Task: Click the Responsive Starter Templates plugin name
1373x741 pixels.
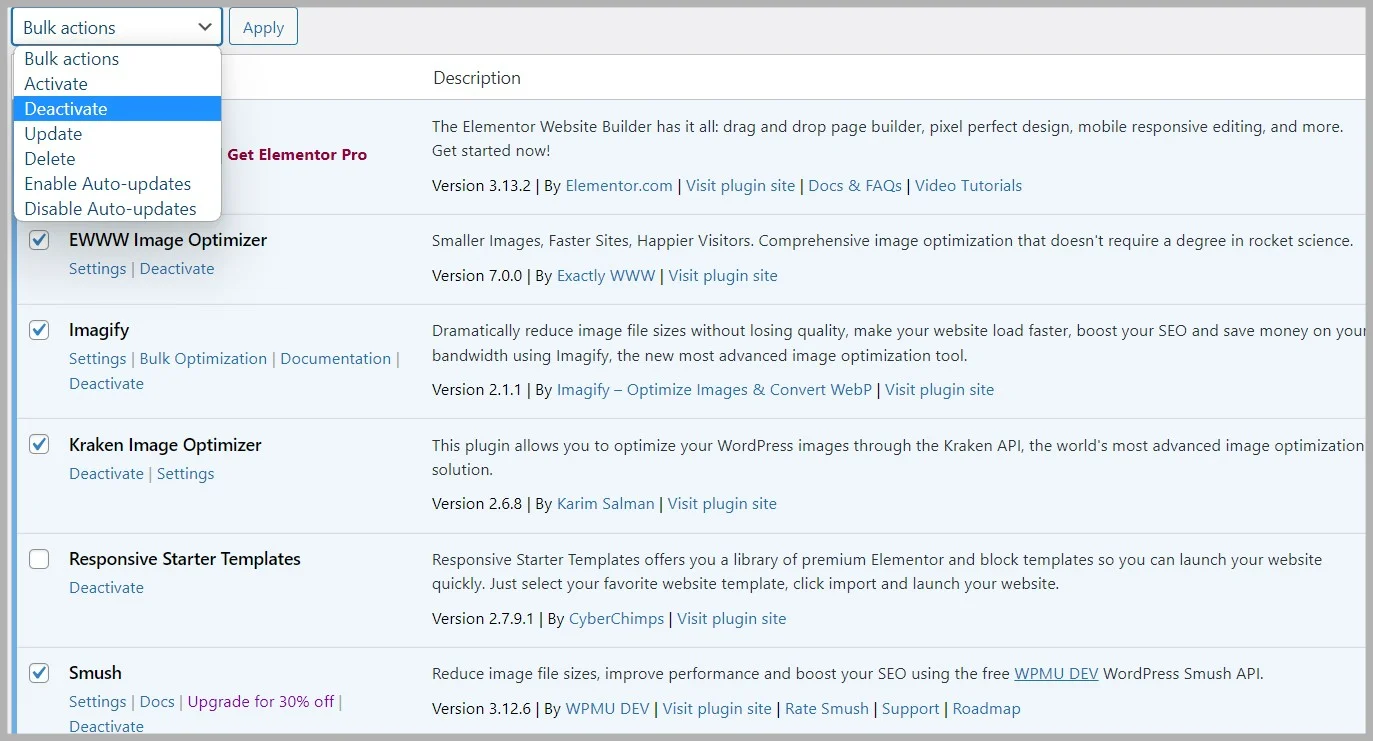Action: [185, 559]
